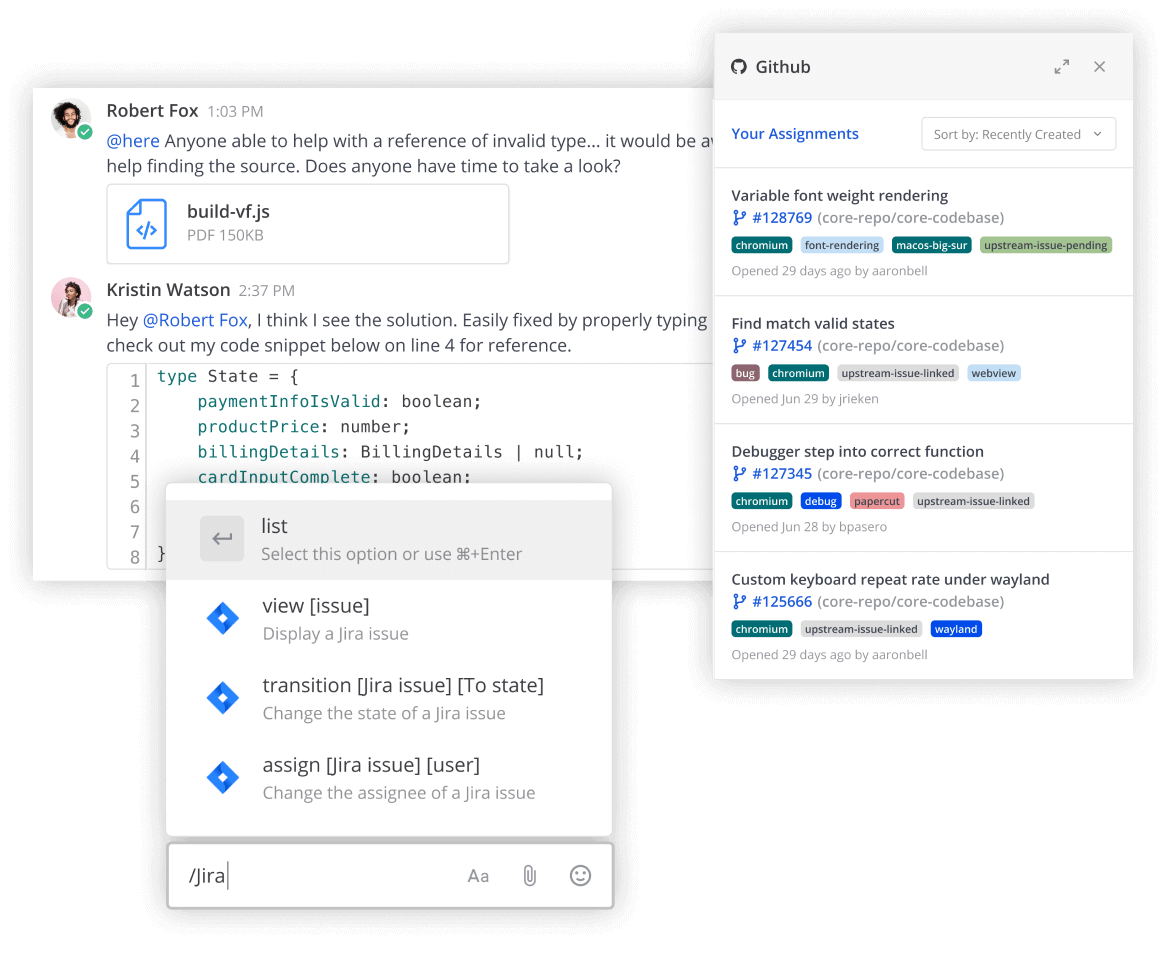Attach a file with paperclip icon
1167x978 pixels.
click(x=529, y=876)
